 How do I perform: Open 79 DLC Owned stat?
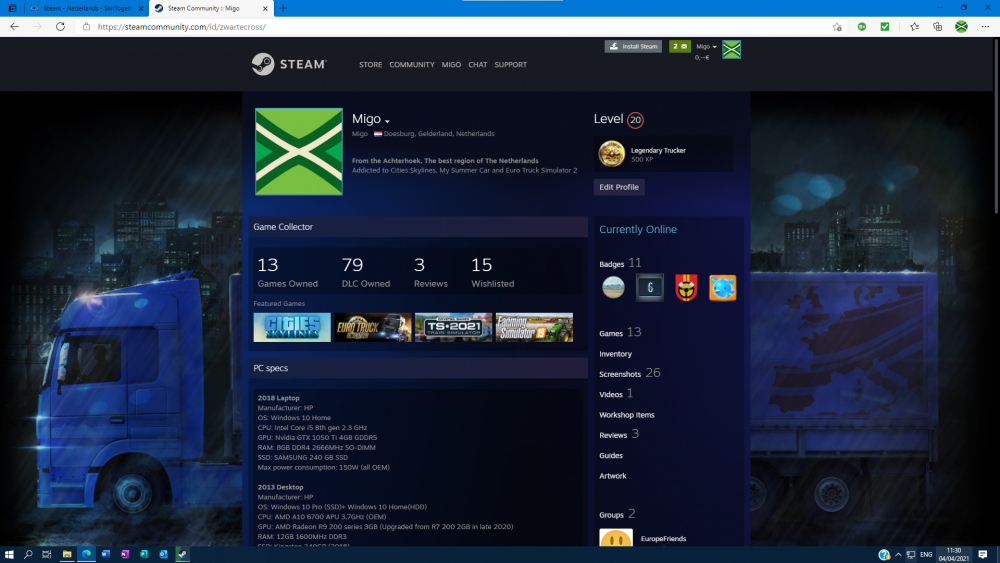(365, 272)
